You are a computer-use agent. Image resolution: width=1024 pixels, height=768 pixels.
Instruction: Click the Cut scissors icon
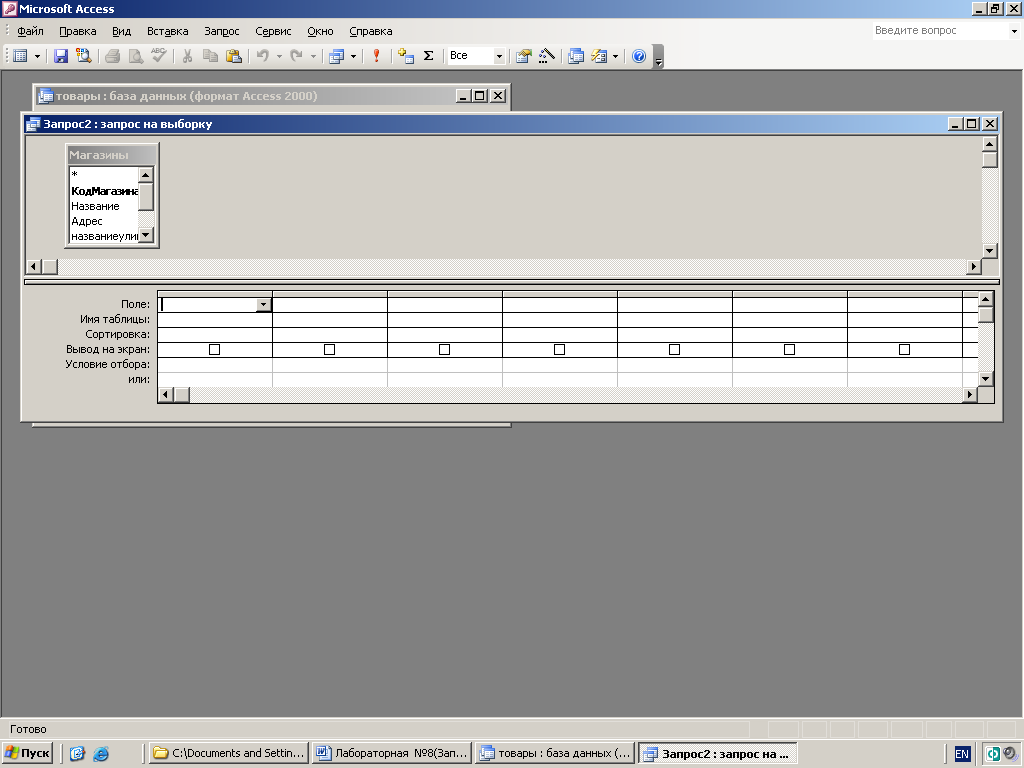click(187, 56)
